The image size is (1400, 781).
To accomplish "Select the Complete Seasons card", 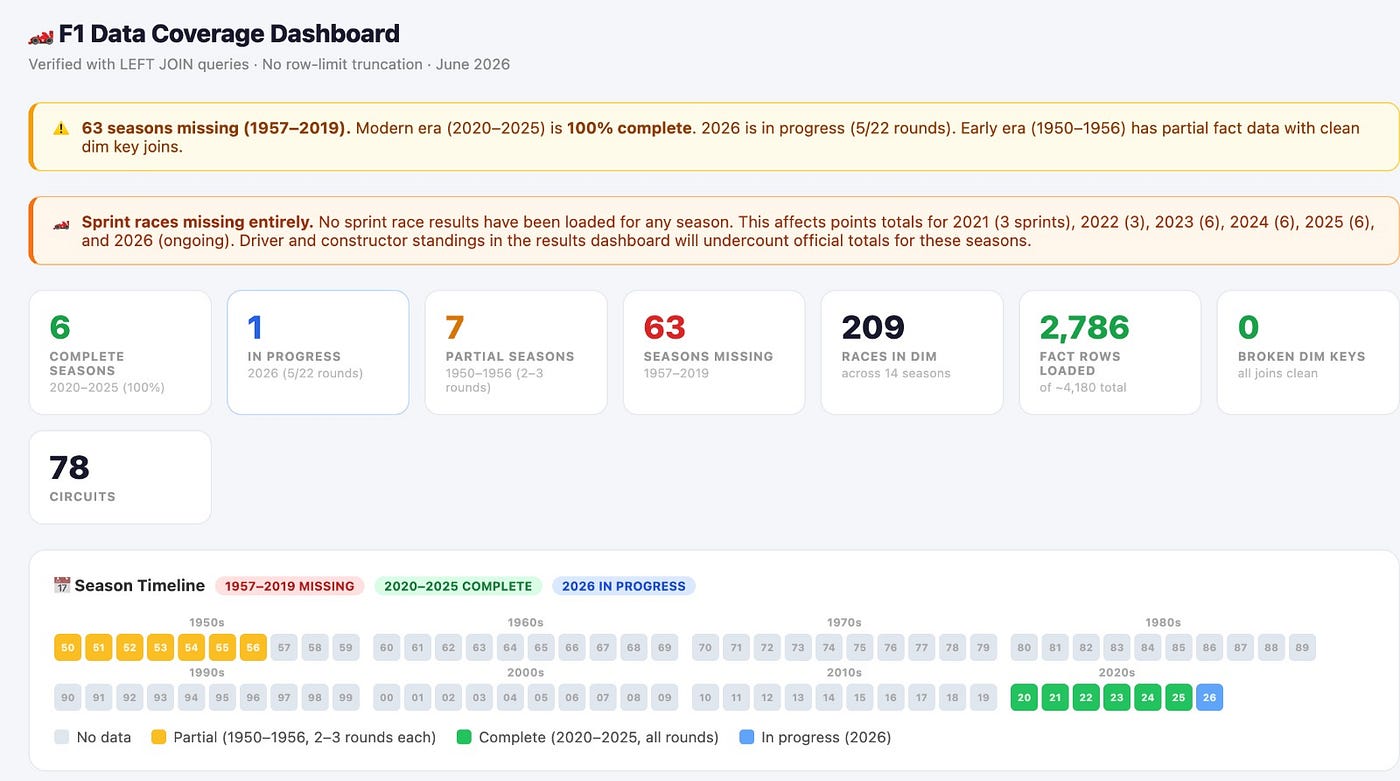I will pos(120,352).
